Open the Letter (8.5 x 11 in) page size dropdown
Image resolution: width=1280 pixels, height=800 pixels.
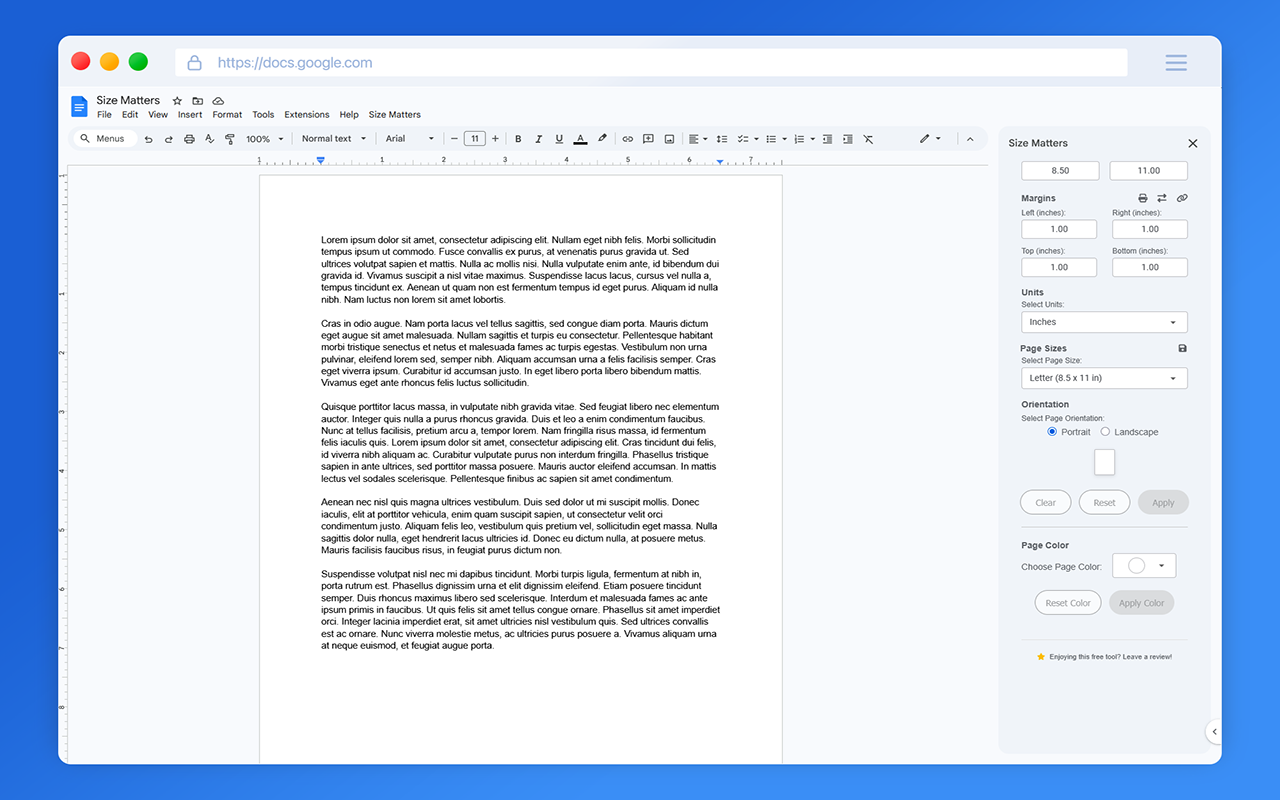click(x=1104, y=378)
